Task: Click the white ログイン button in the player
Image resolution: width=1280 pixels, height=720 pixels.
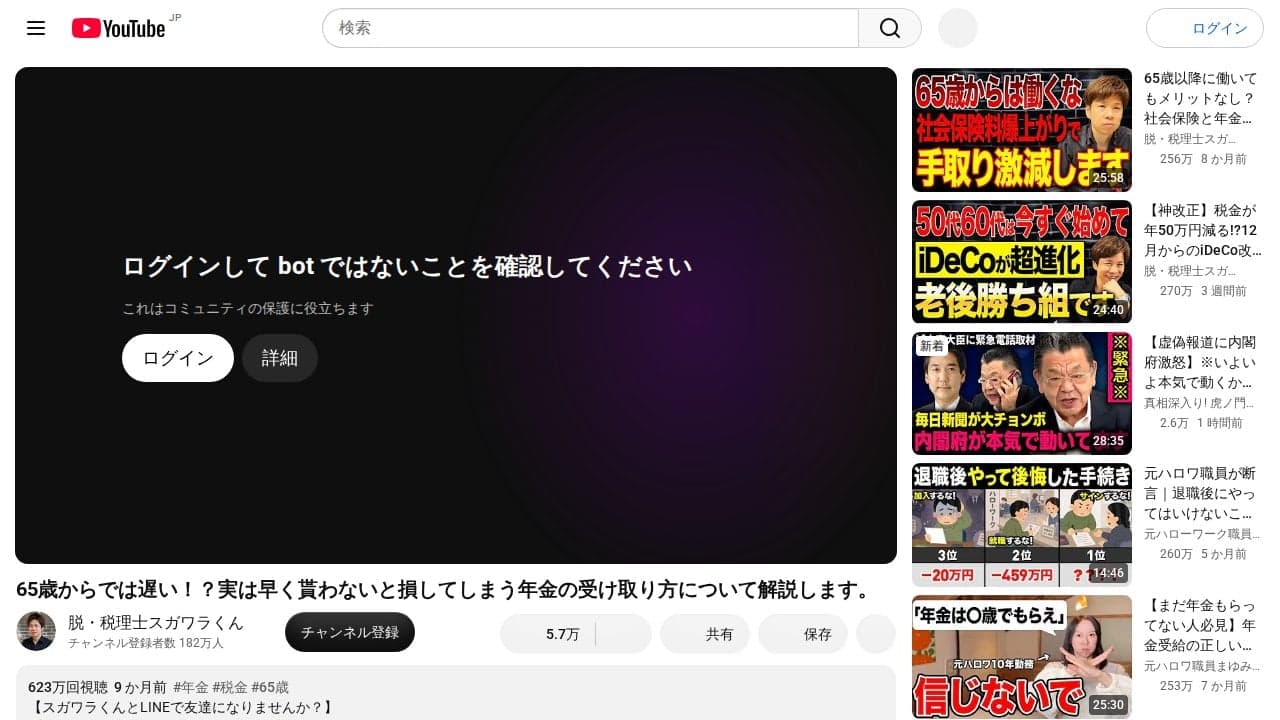Action: [178, 358]
